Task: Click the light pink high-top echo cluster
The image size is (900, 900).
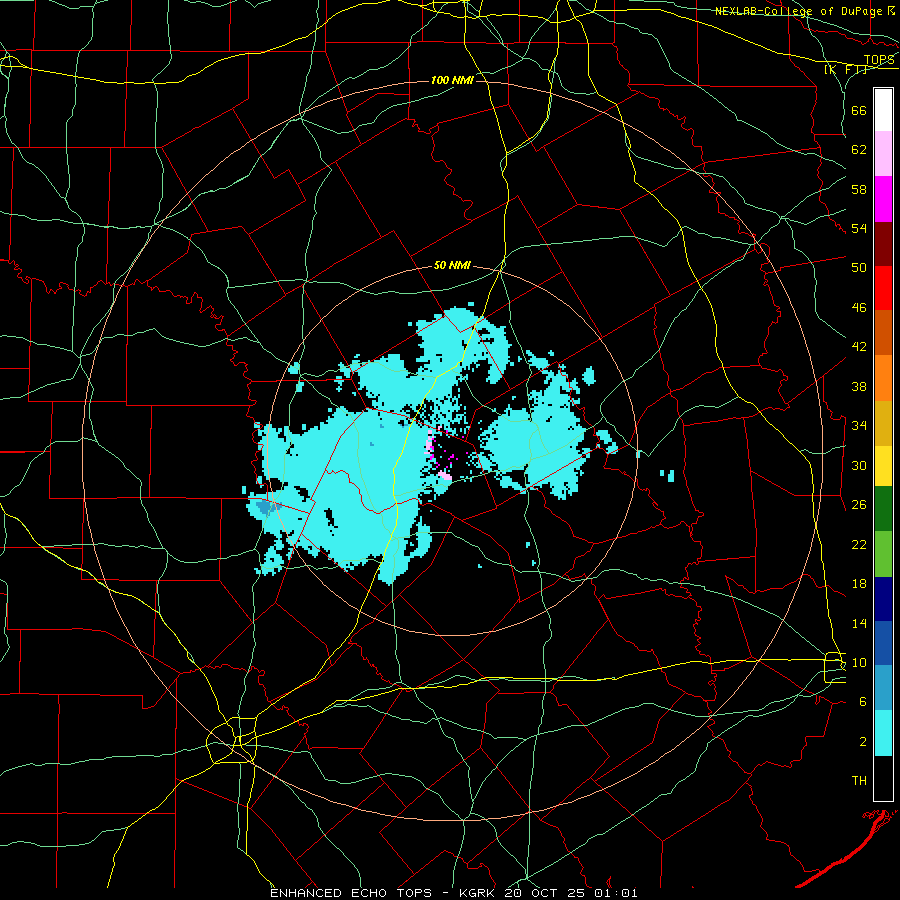Action: click(445, 476)
